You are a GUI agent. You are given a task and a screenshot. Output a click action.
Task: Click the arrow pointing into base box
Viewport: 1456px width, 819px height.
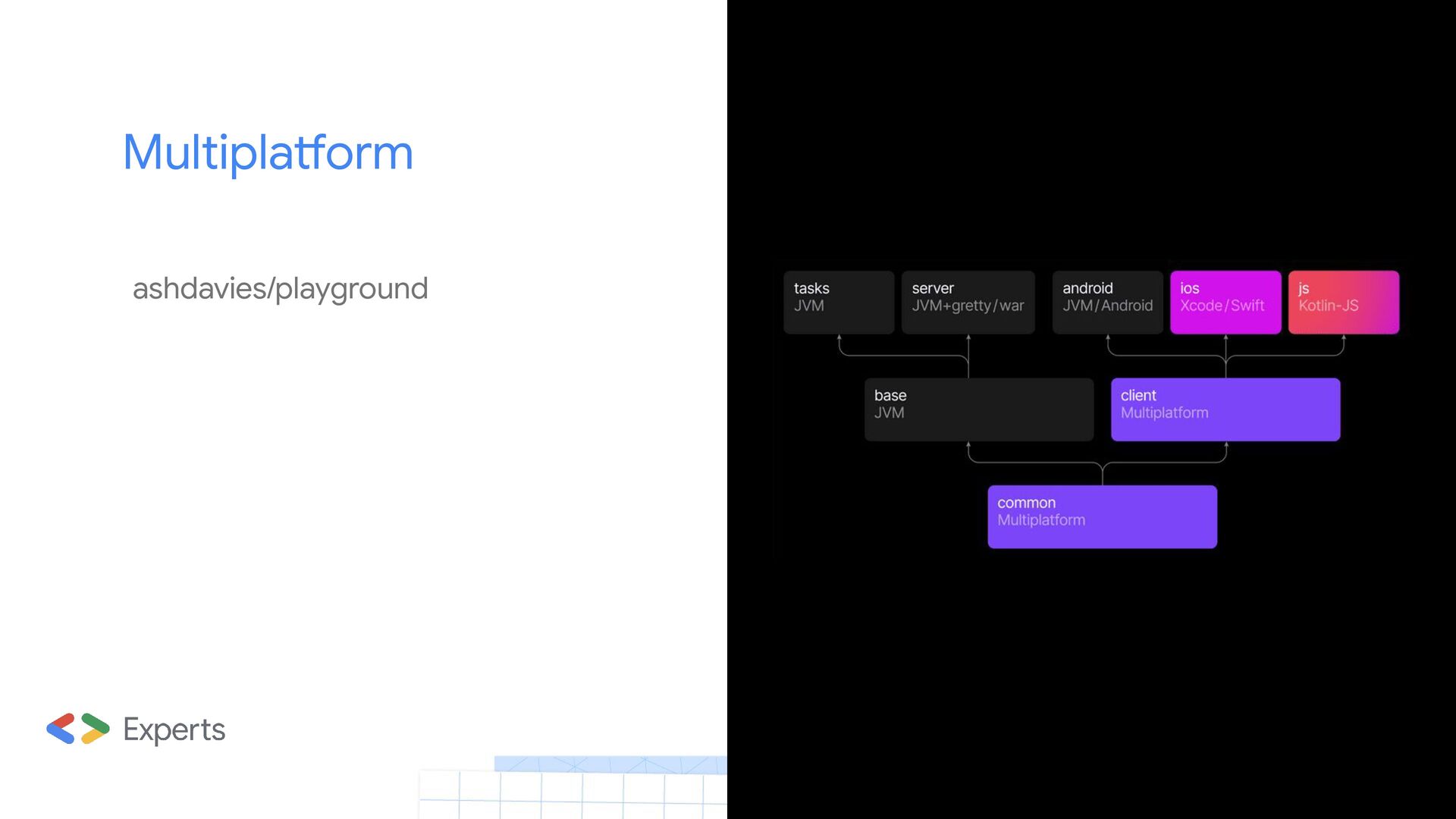click(968, 446)
